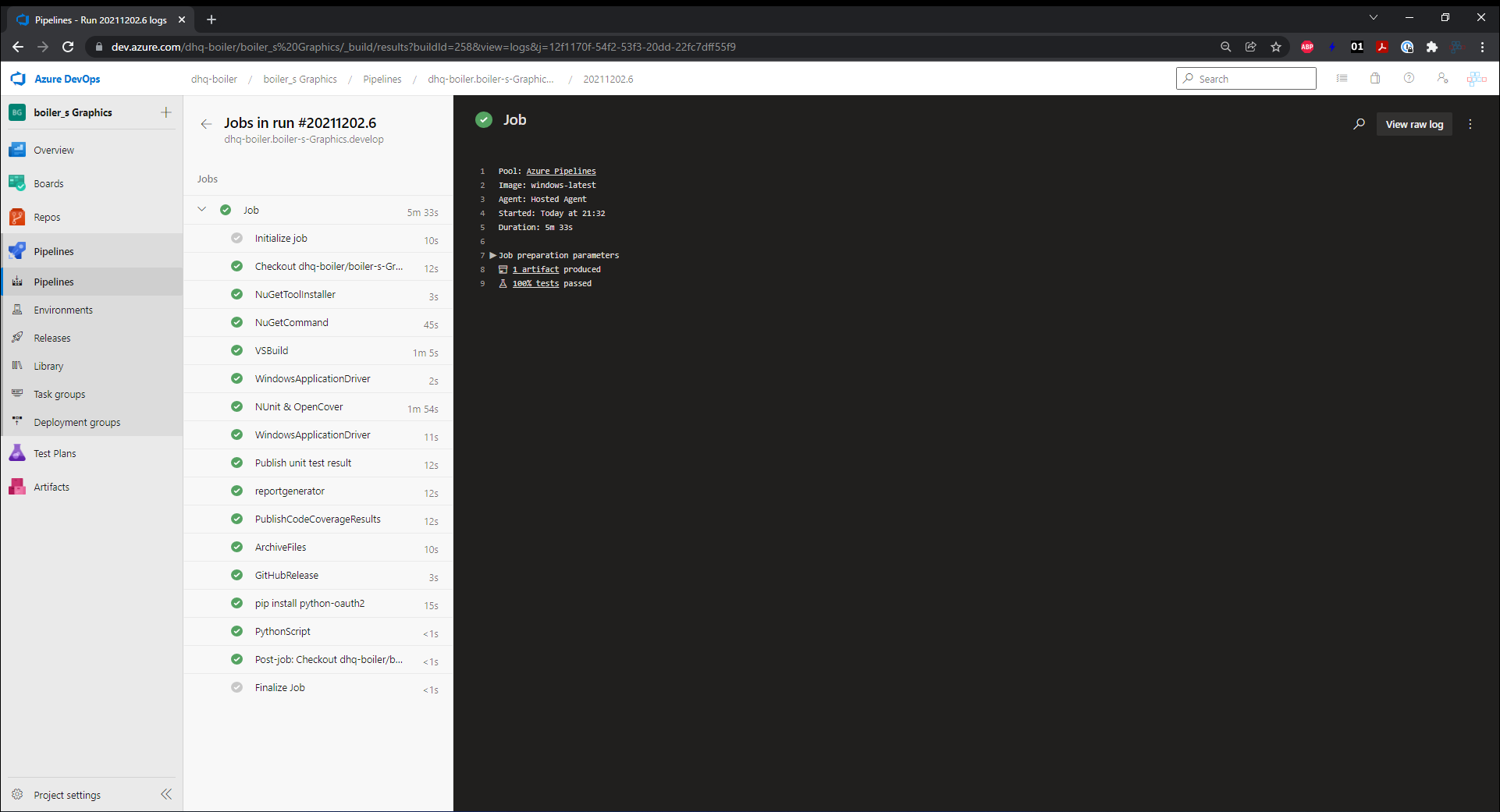Collapse the Job steps list
The height and width of the screenshot is (812, 1500).
202,209
